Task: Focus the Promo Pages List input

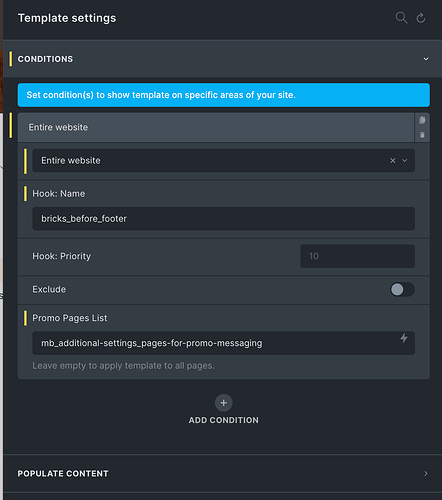Action: [x=223, y=343]
